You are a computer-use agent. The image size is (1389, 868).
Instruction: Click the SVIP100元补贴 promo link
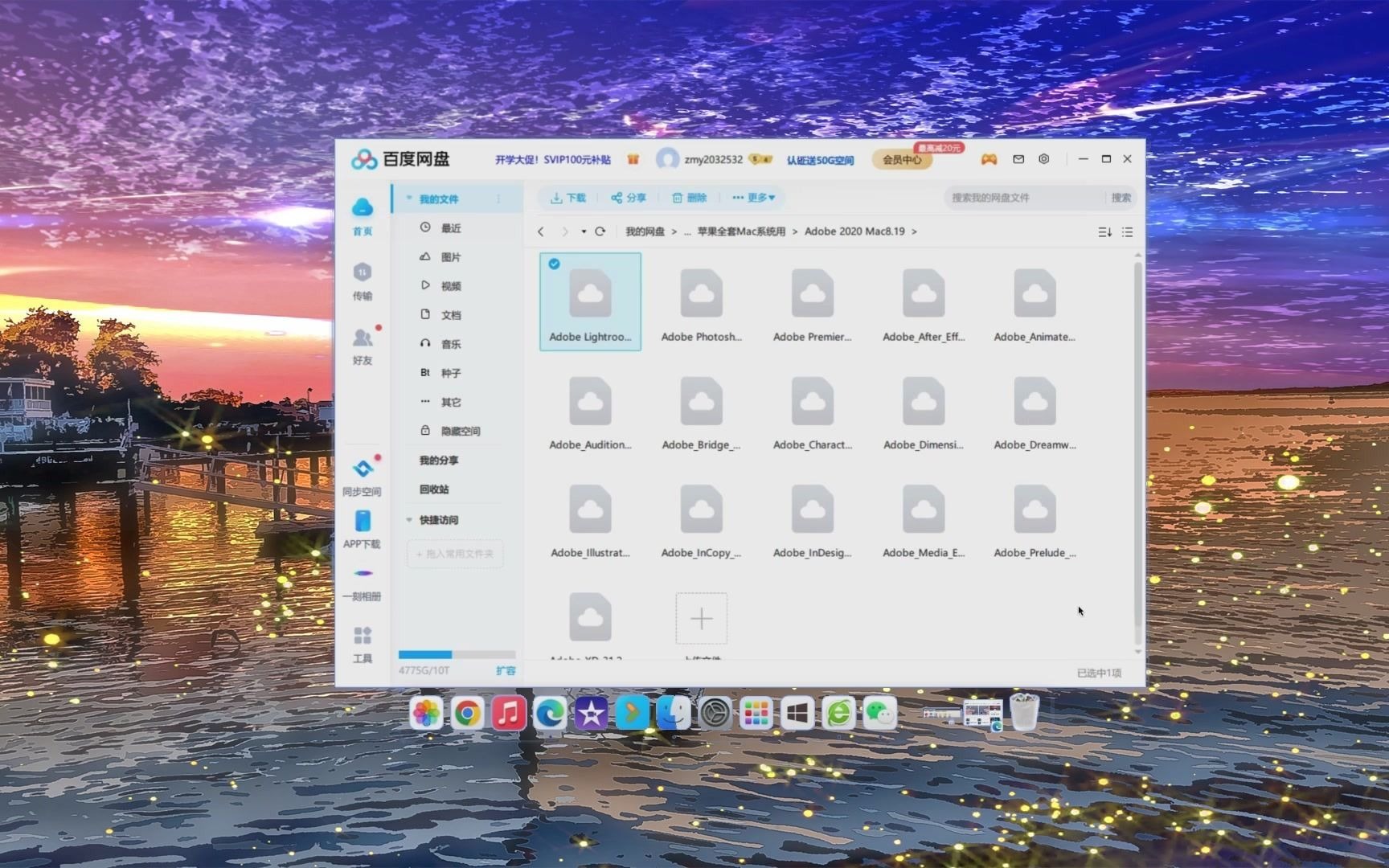(x=553, y=160)
